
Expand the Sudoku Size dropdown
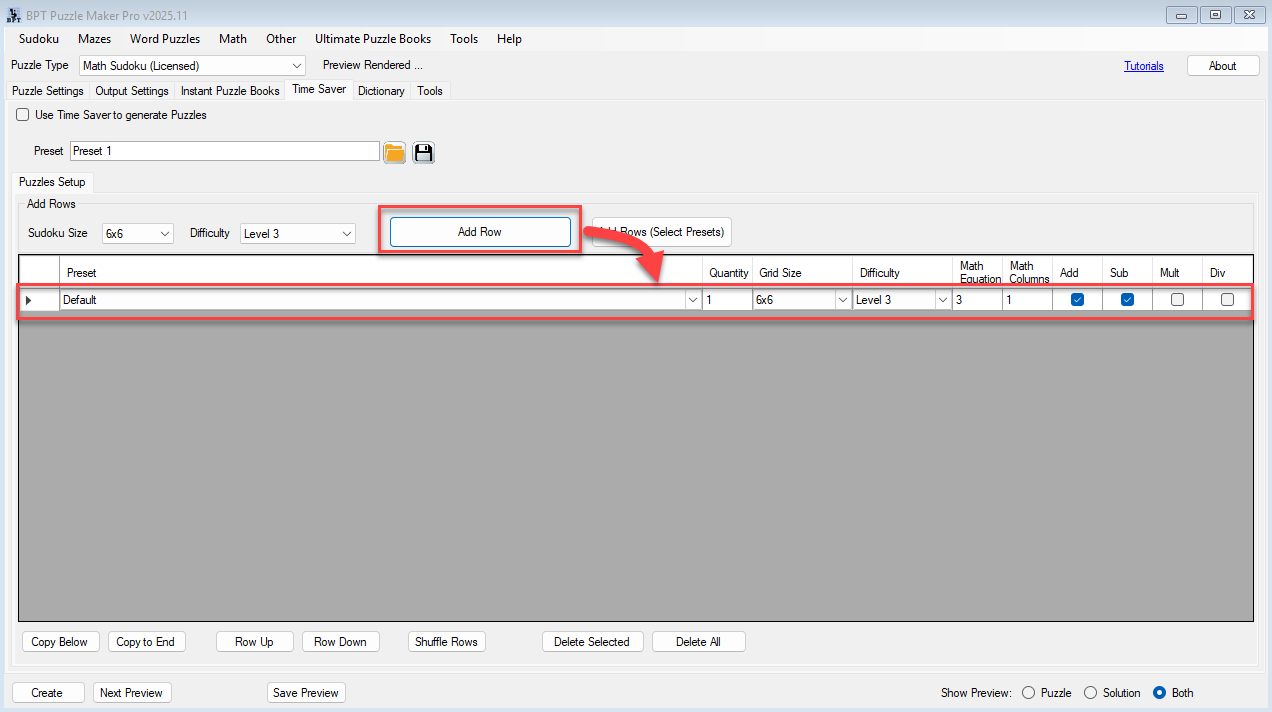(165, 234)
